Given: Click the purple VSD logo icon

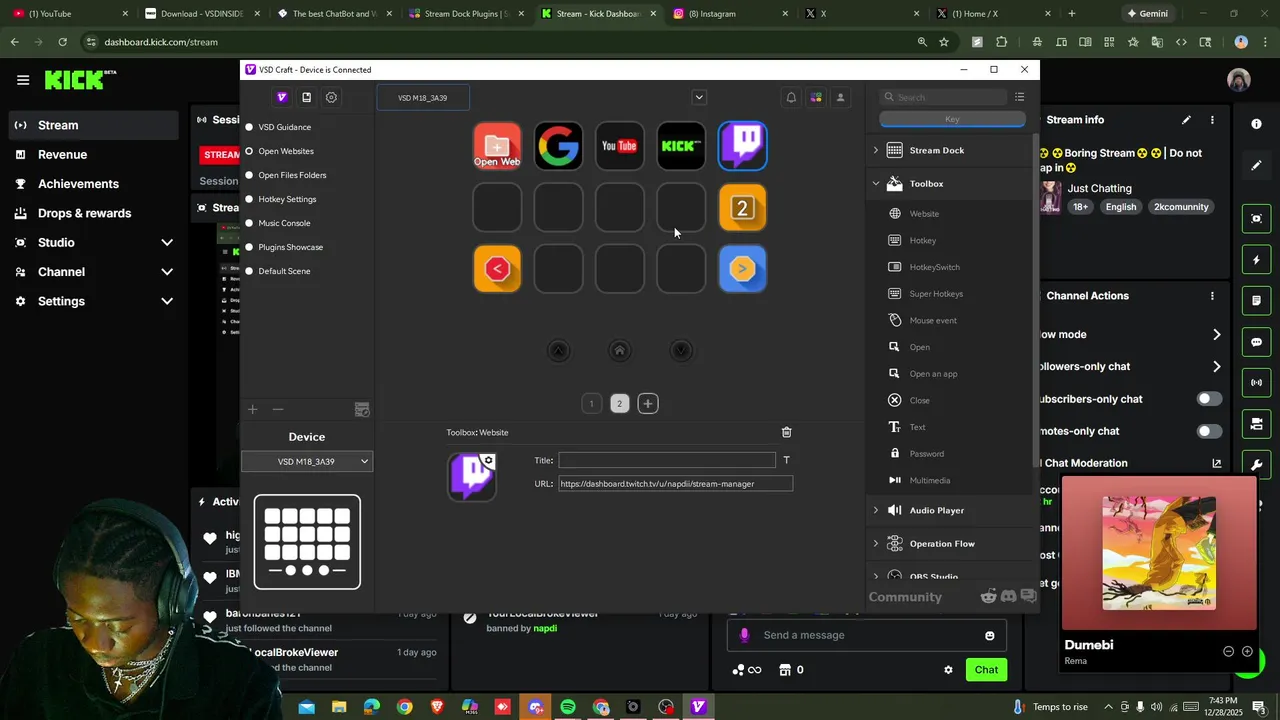Looking at the screenshot, I should [281, 97].
